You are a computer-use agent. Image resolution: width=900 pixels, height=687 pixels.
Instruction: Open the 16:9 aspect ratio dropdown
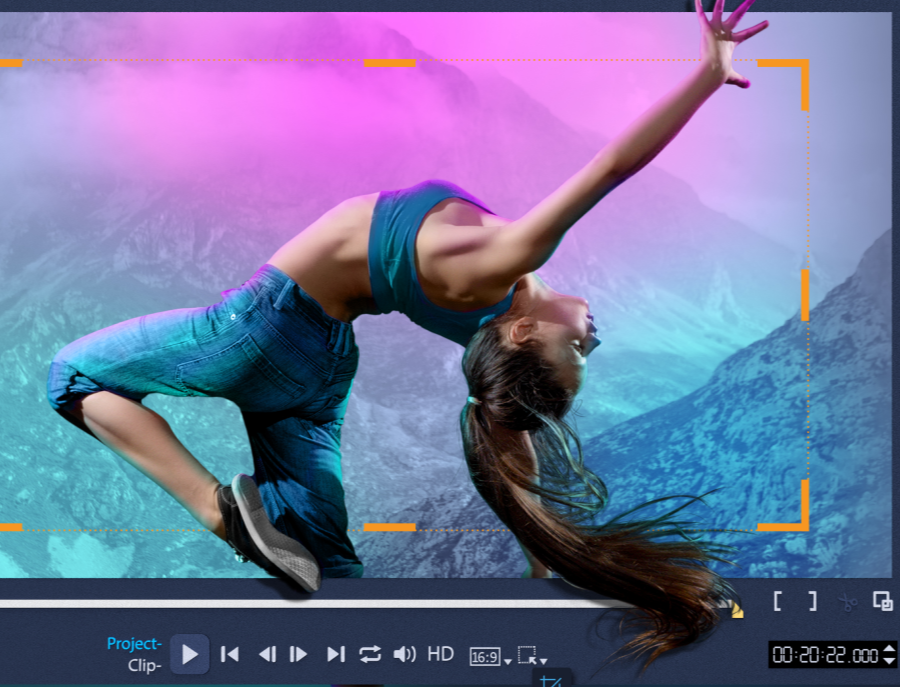pos(490,657)
